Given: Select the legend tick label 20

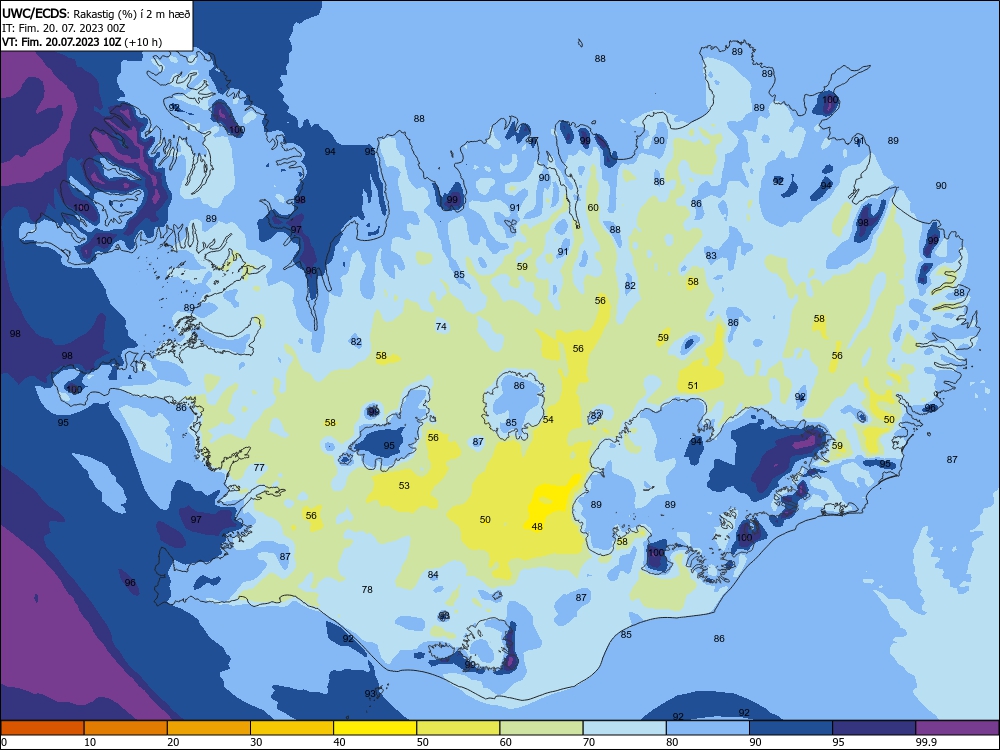Looking at the screenshot, I should (x=173, y=742).
